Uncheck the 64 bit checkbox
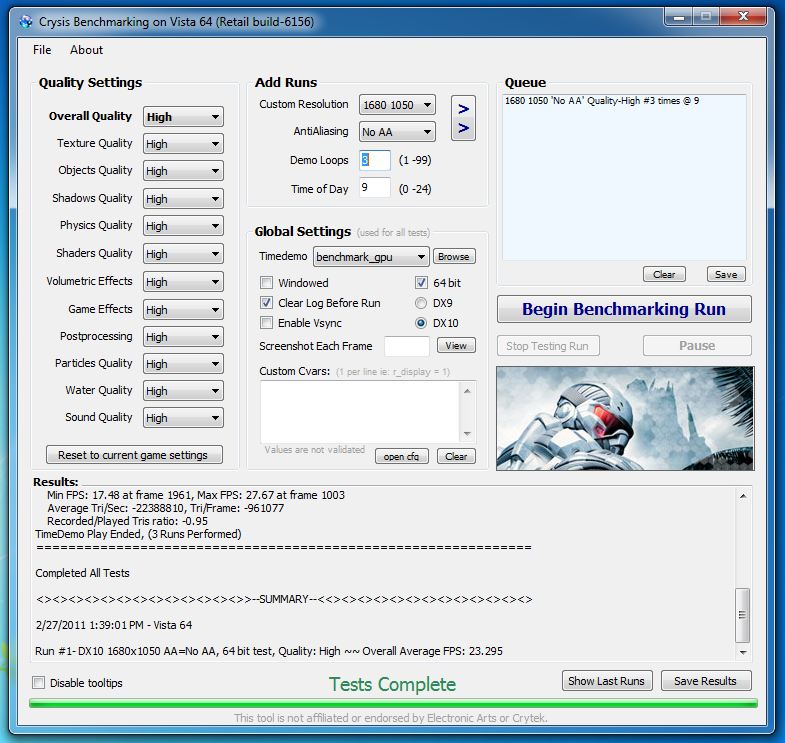 pos(421,283)
